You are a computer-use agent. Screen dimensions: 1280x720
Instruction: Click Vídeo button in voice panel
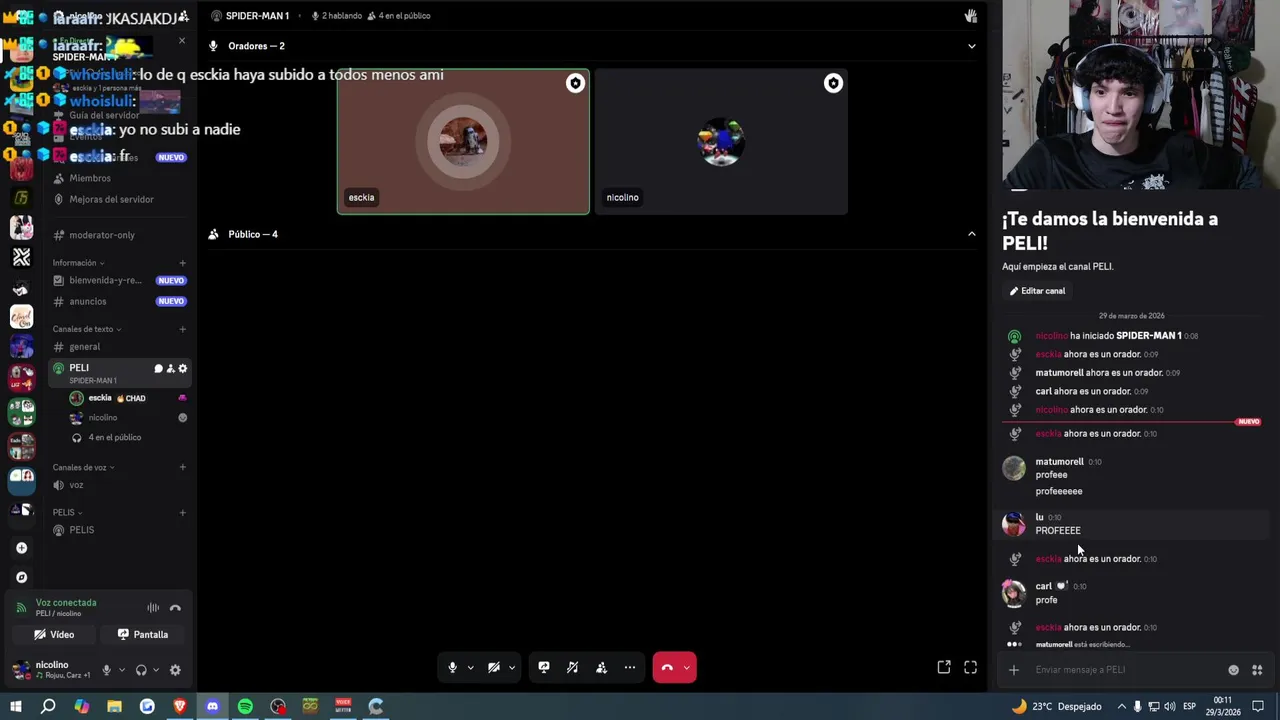[x=54, y=634]
